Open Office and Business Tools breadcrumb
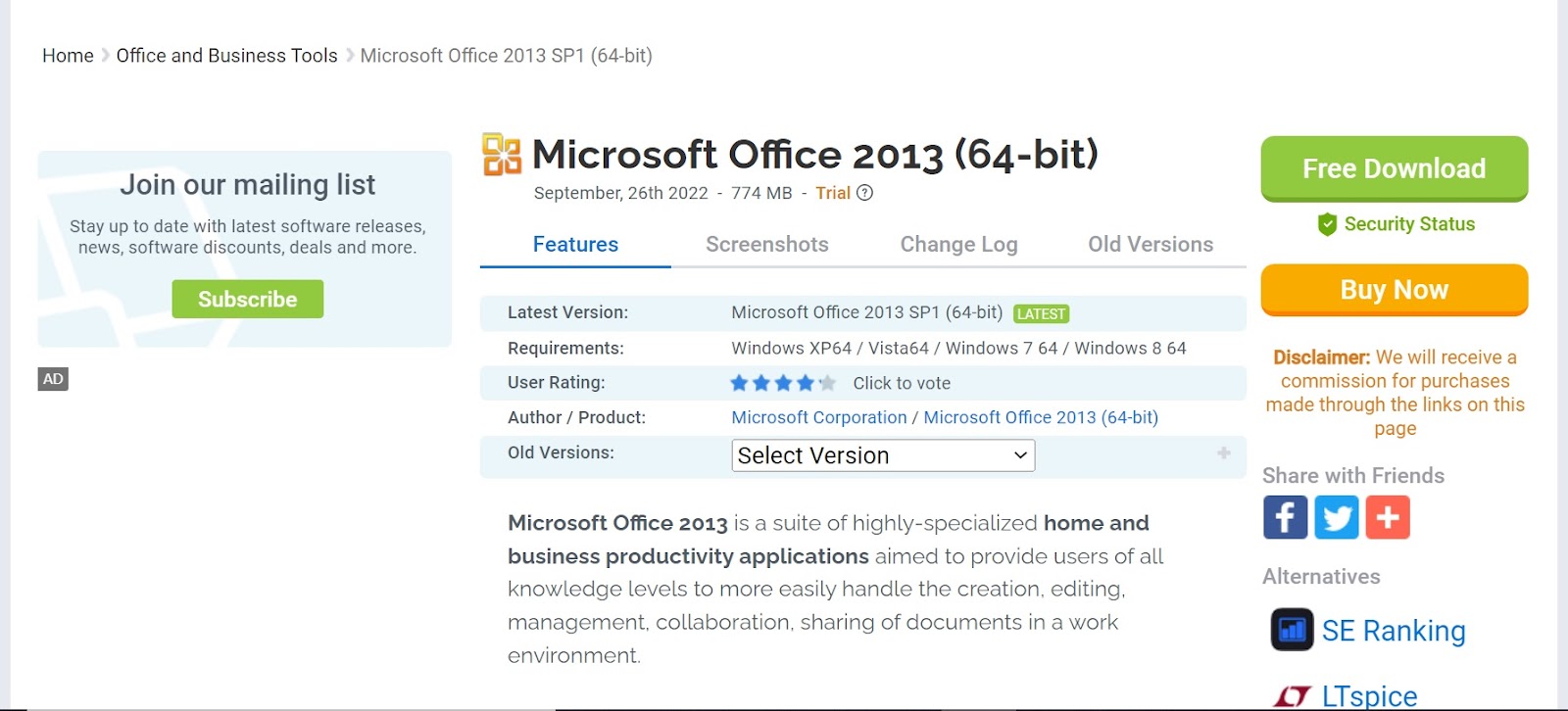The image size is (1568, 711). point(226,56)
